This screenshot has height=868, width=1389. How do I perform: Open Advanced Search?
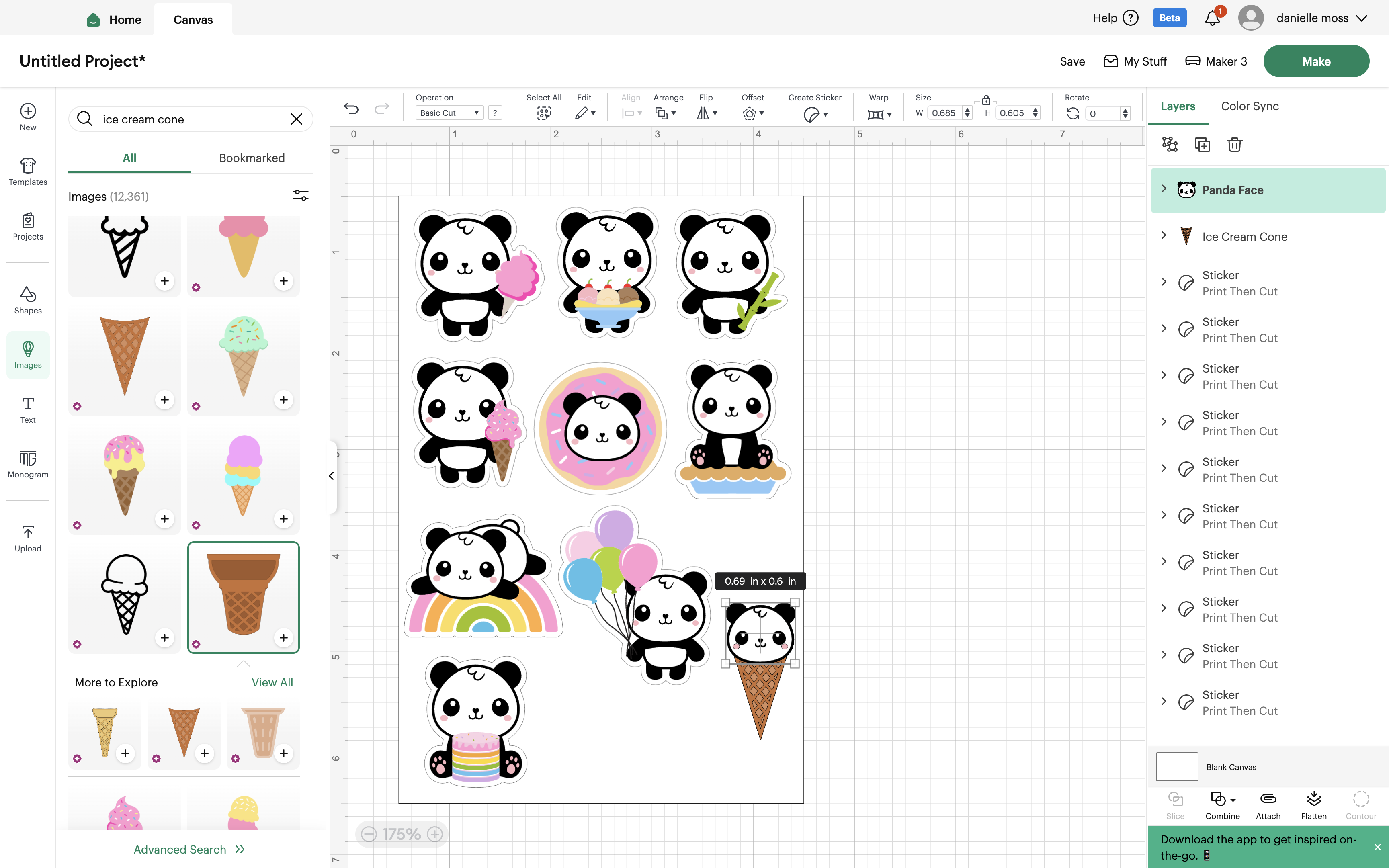pyautogui.click(x=189, y=849)
